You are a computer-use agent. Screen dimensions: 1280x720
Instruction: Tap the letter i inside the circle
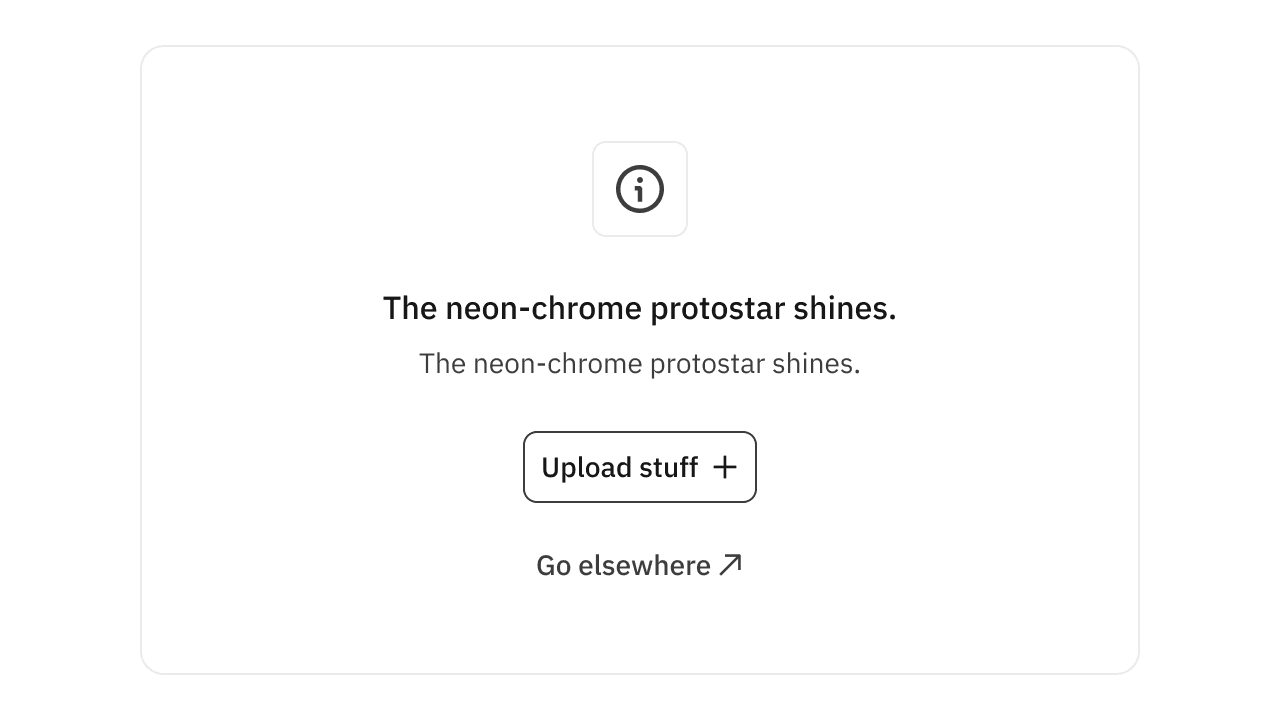[x=640, y=189]
